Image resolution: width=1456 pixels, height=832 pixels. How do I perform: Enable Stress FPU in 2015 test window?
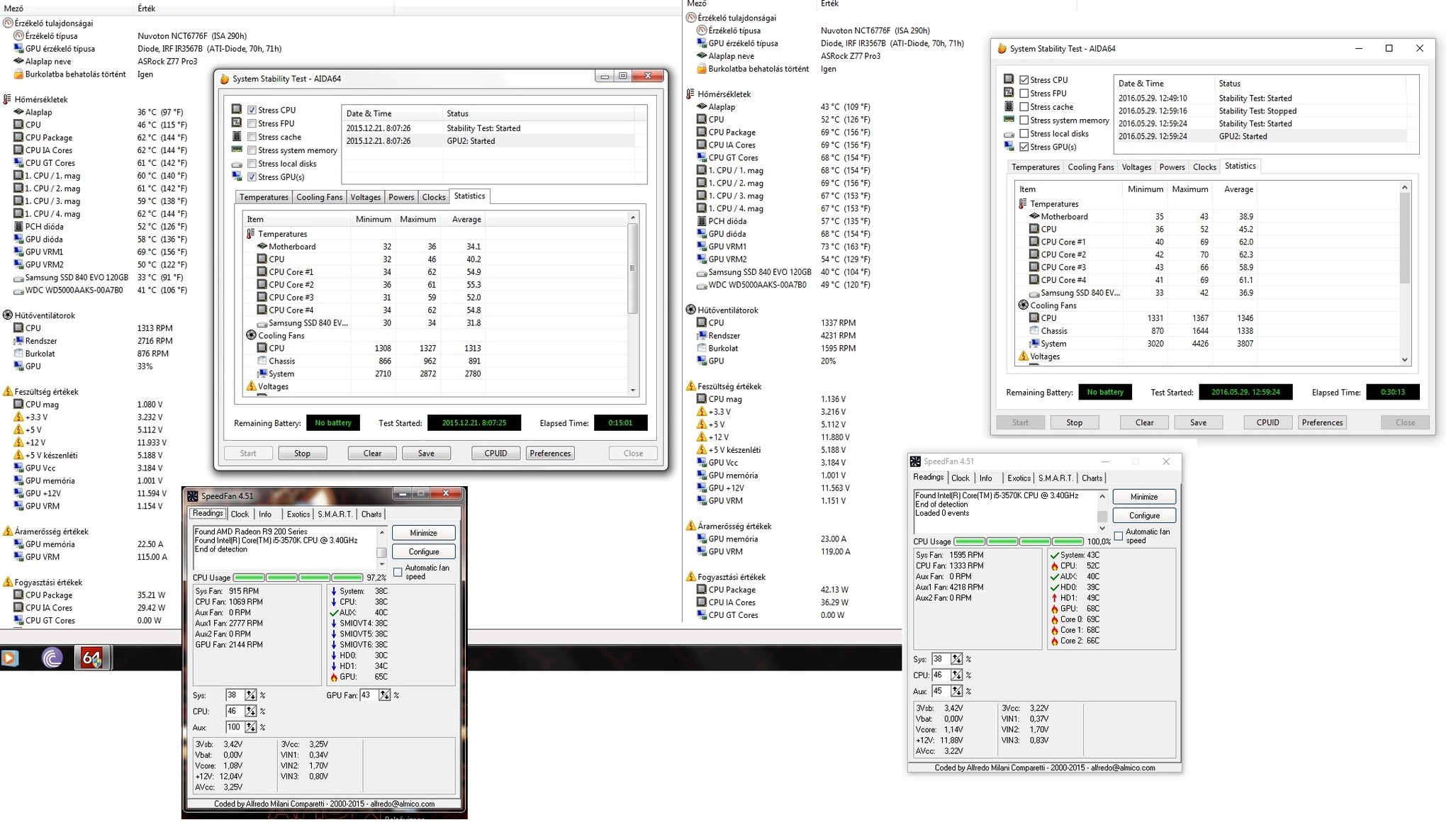252,123
